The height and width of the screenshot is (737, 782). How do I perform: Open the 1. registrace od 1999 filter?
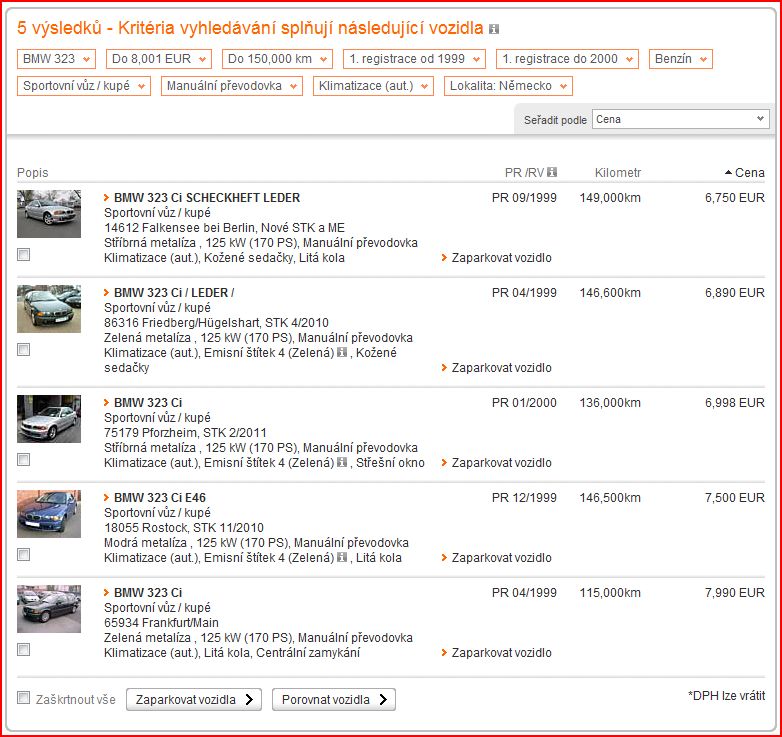pos(414,59)
